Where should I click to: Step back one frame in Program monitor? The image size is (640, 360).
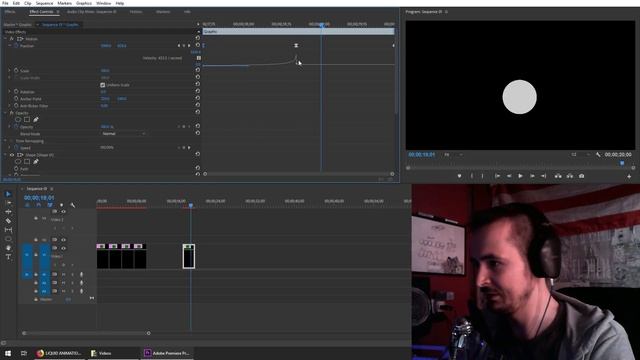coord(509,176)
